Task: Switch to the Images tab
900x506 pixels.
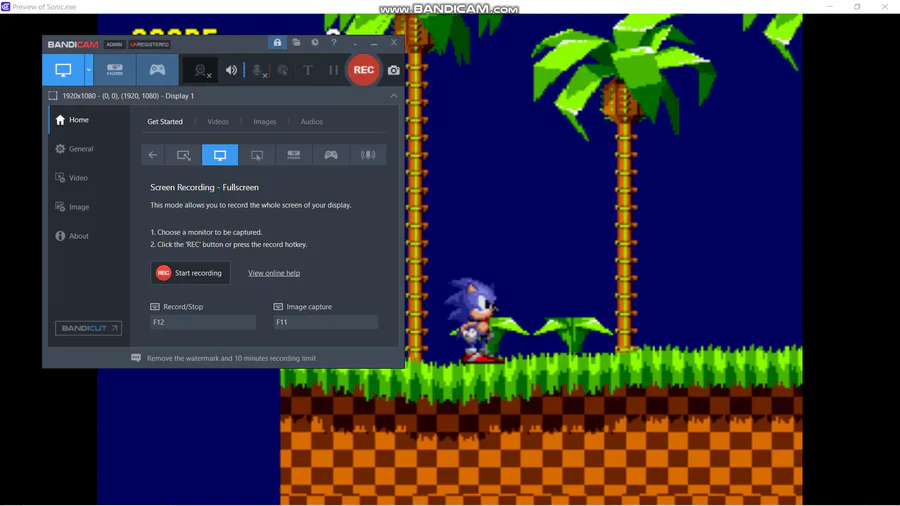Action: [265, 122]
